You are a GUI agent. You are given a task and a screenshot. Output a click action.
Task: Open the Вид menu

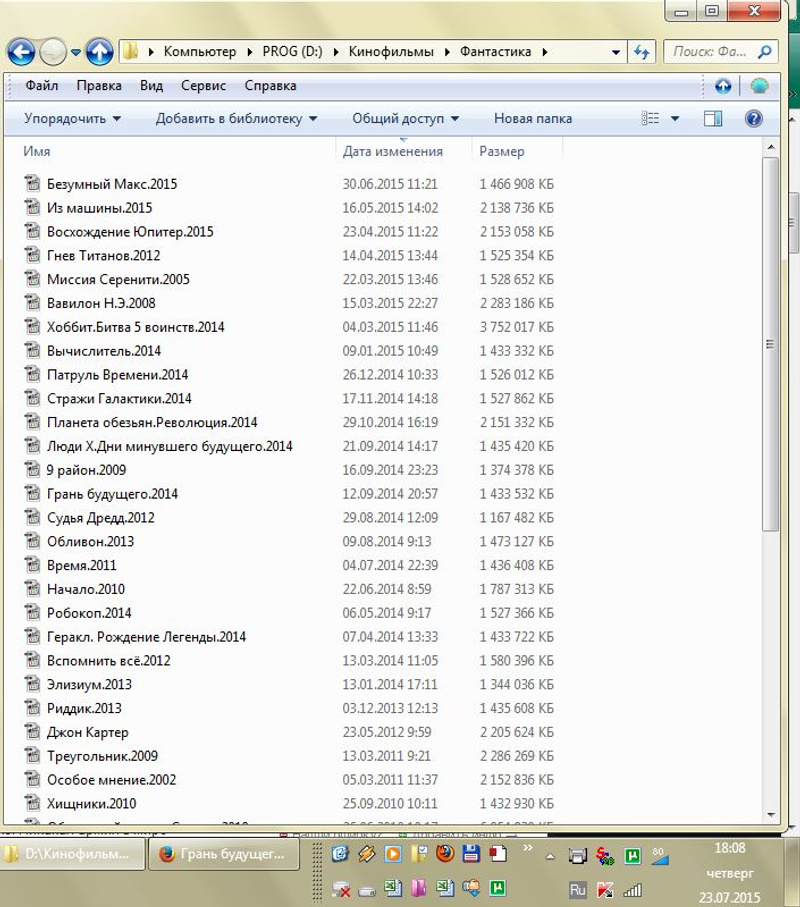point(151,86)
